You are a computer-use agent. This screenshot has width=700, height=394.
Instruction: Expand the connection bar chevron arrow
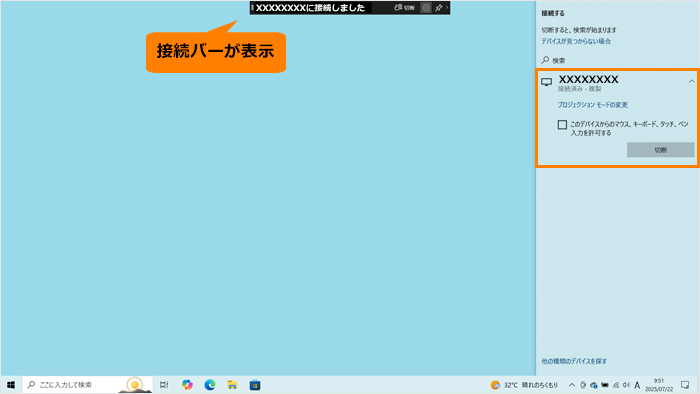coord(447,8)
